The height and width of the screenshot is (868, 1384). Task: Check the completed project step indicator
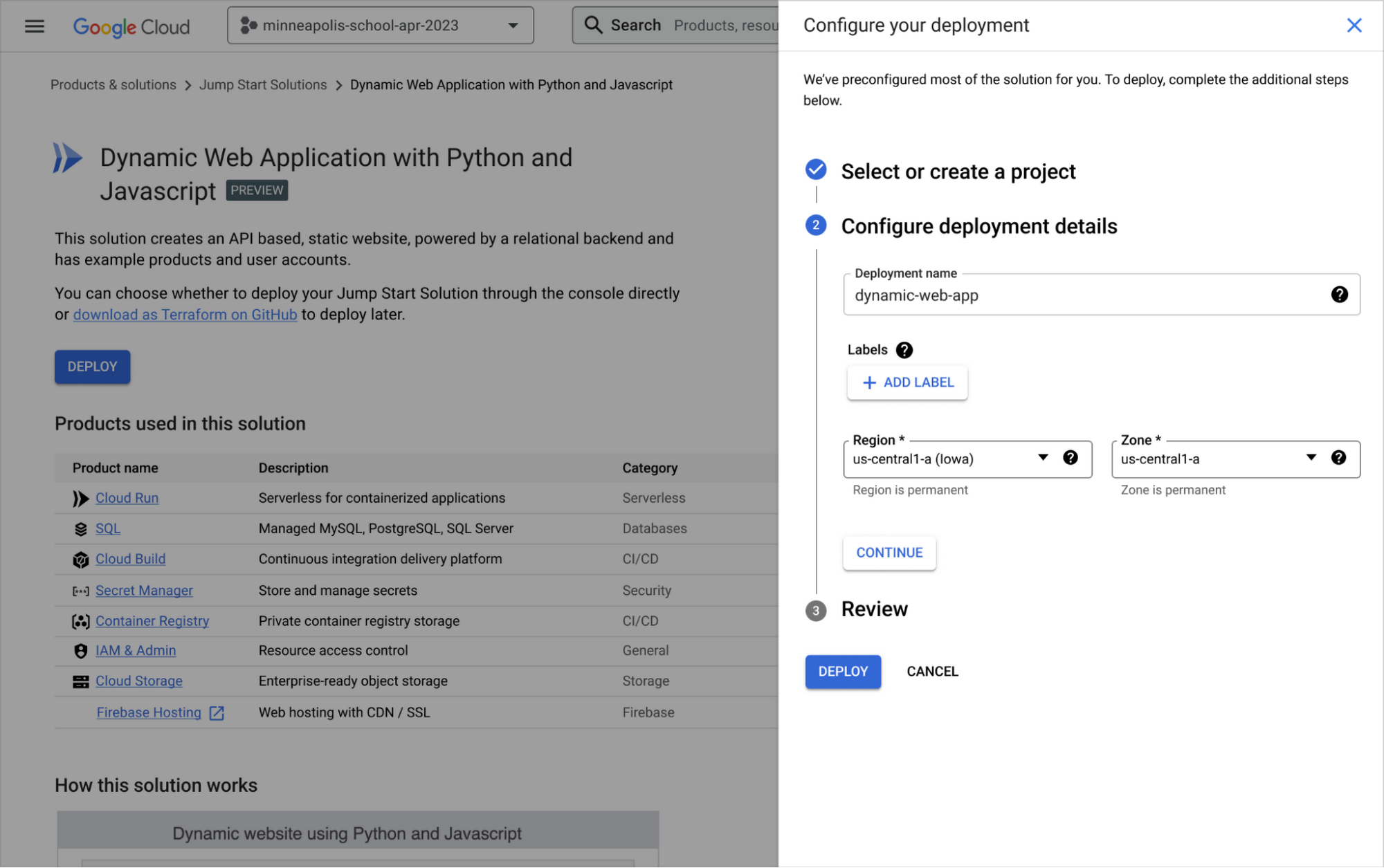(x=816, y=170)
